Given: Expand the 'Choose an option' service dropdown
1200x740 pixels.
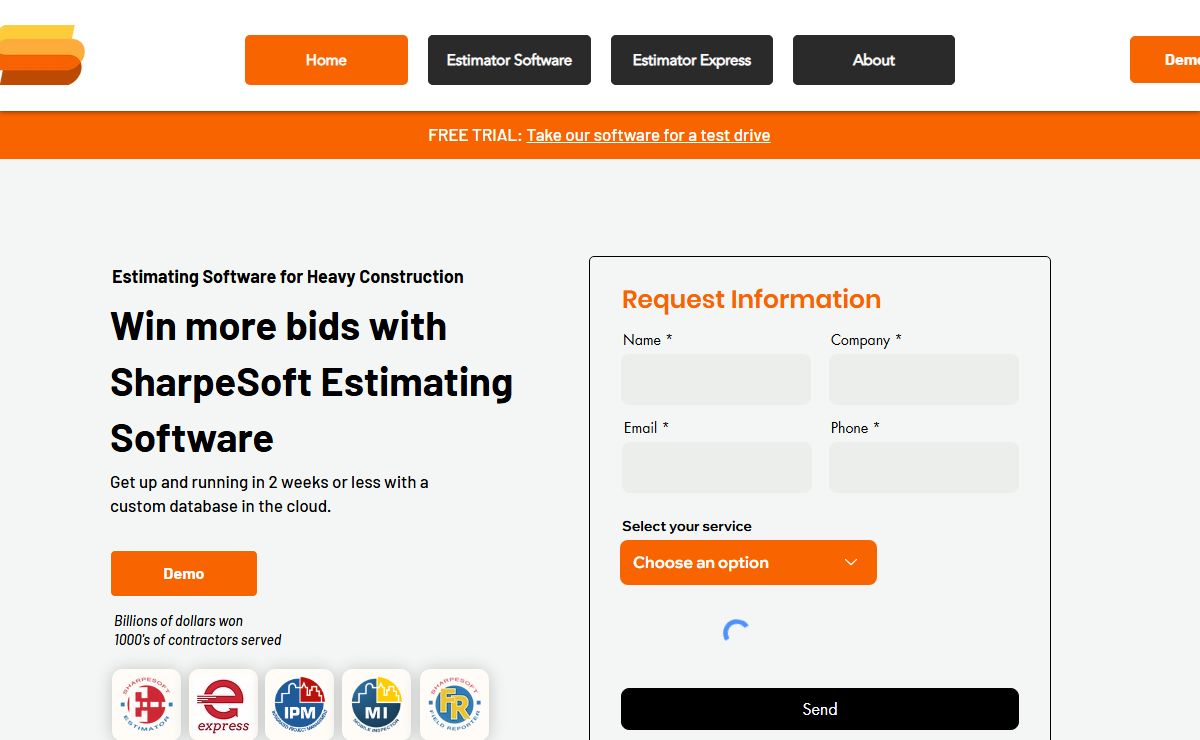Looking at the screenshot, I should tap(748, 562).
